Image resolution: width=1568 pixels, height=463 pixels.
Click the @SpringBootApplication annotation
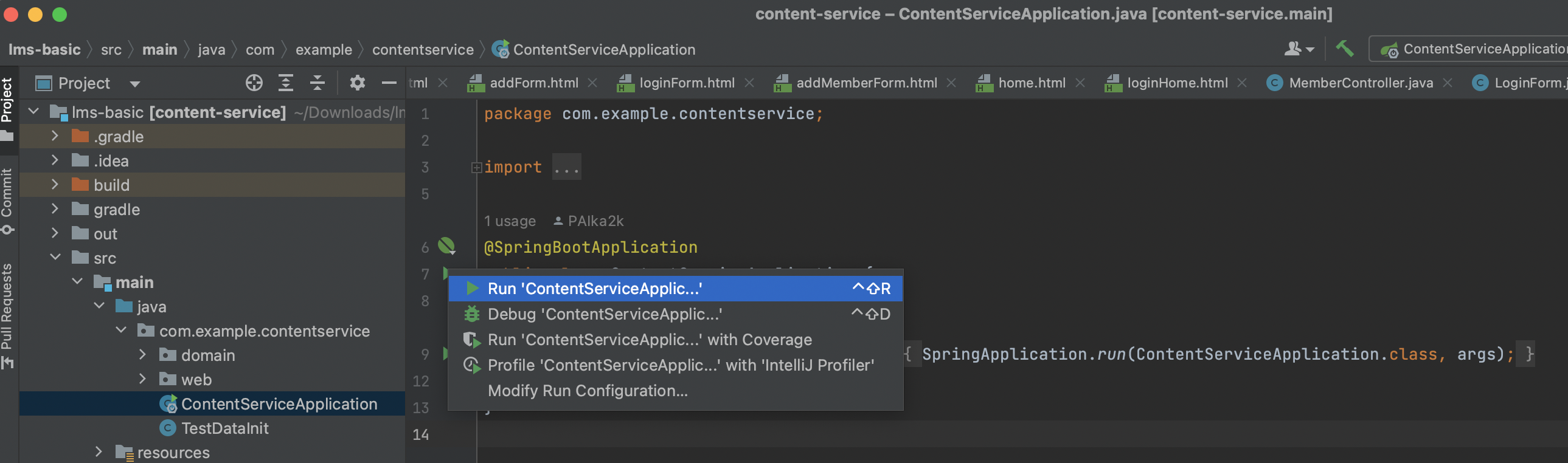(x=591, y=247)
